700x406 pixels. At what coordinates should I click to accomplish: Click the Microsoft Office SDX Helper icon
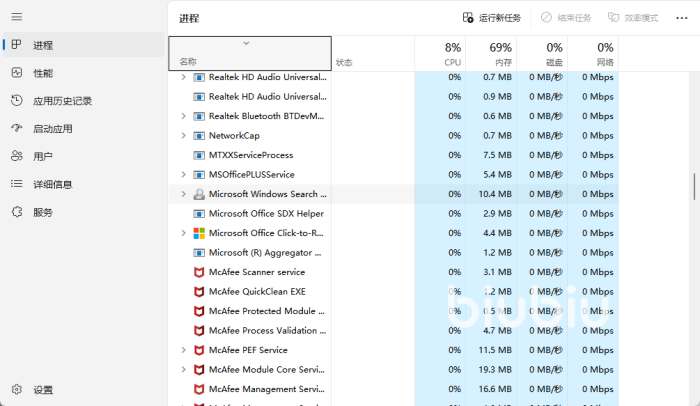coord(199,214)
